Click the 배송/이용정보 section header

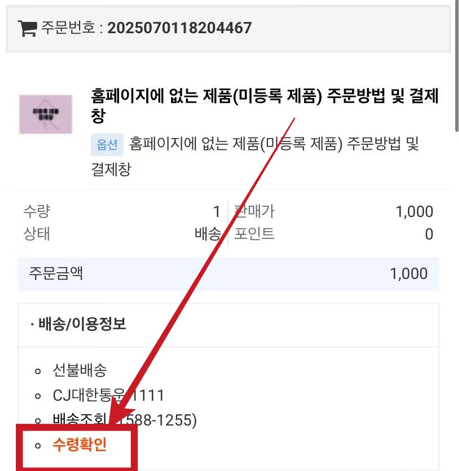coord(79,324)
